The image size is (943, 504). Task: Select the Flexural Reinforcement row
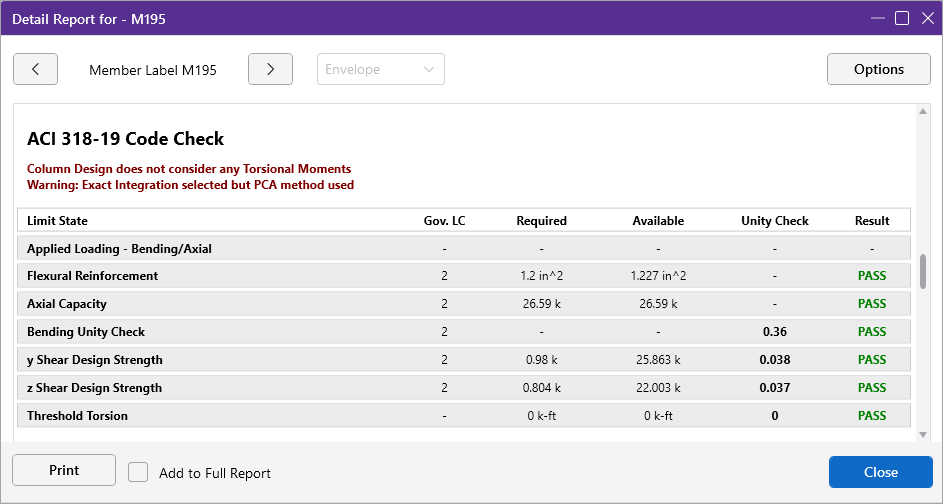tap(93, 276)
